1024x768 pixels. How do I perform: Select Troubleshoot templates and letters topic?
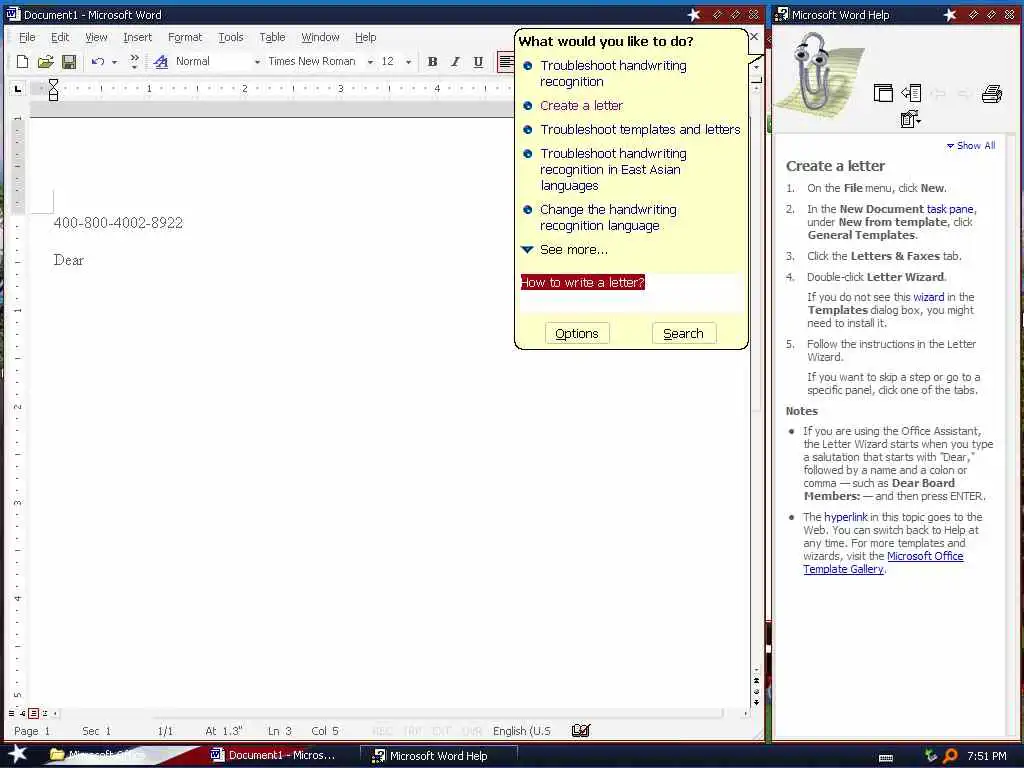[640, 129]
